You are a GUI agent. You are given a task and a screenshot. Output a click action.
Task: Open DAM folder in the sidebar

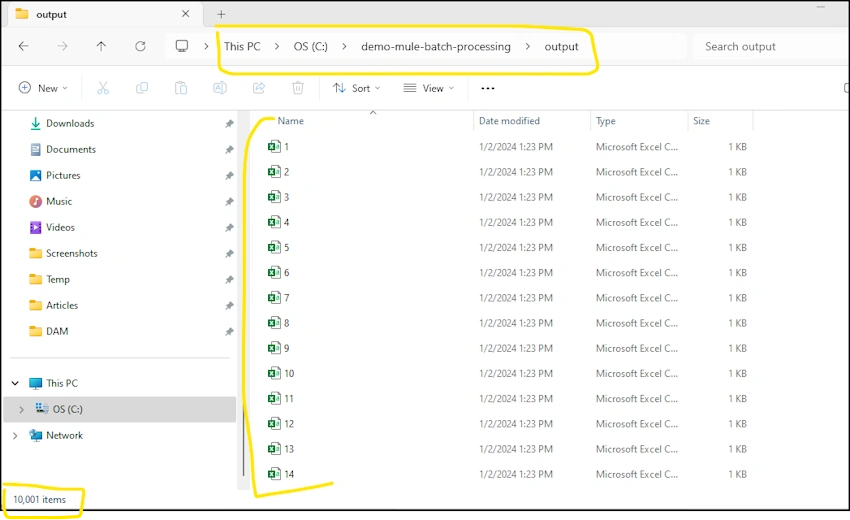click(57, 332)
